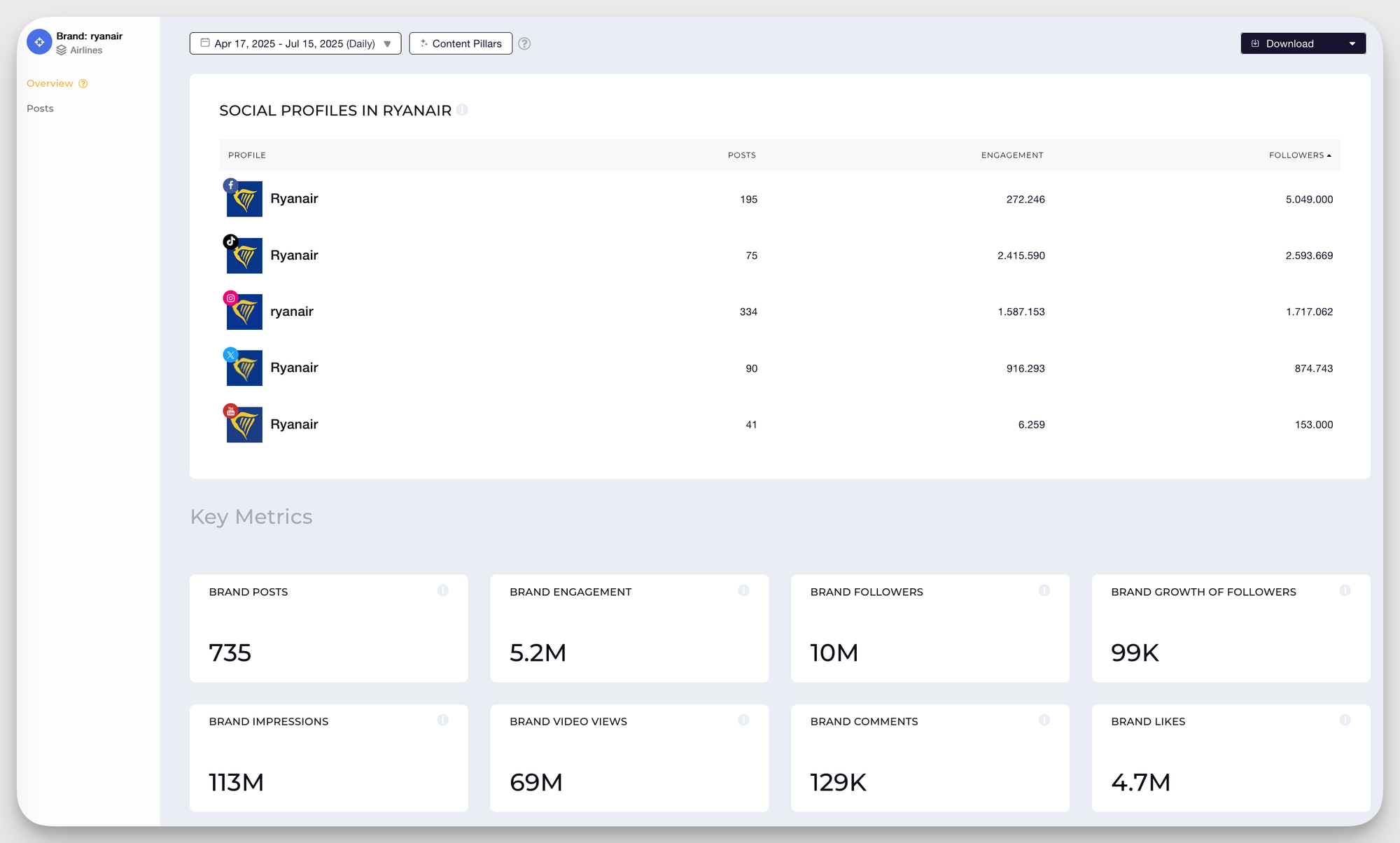Open the Facebook Ryanair profile thumbnail

(244, 199)
